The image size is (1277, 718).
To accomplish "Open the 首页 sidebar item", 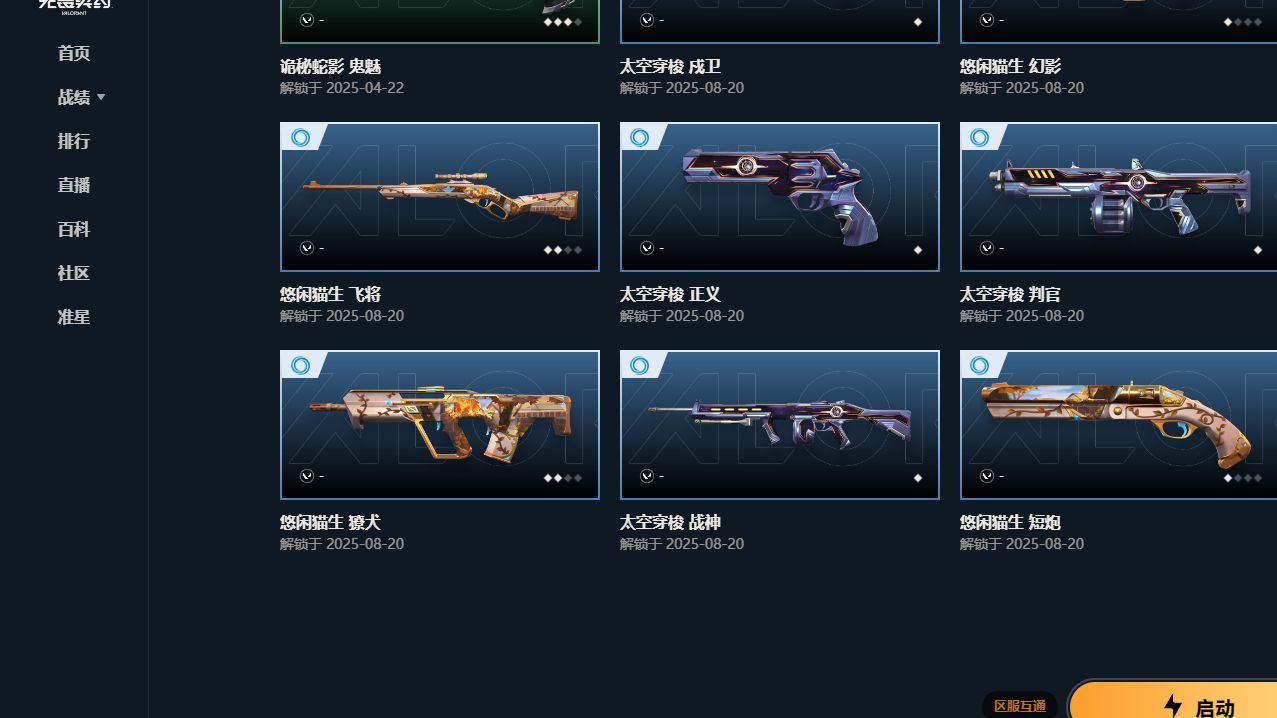I will (74, 53).
